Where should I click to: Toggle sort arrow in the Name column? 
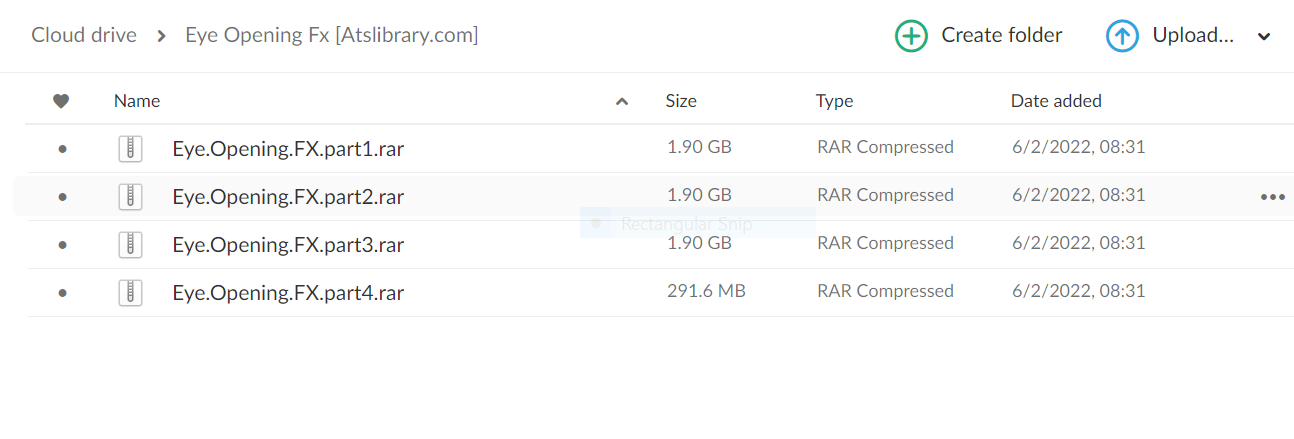(x=622, y=101)
